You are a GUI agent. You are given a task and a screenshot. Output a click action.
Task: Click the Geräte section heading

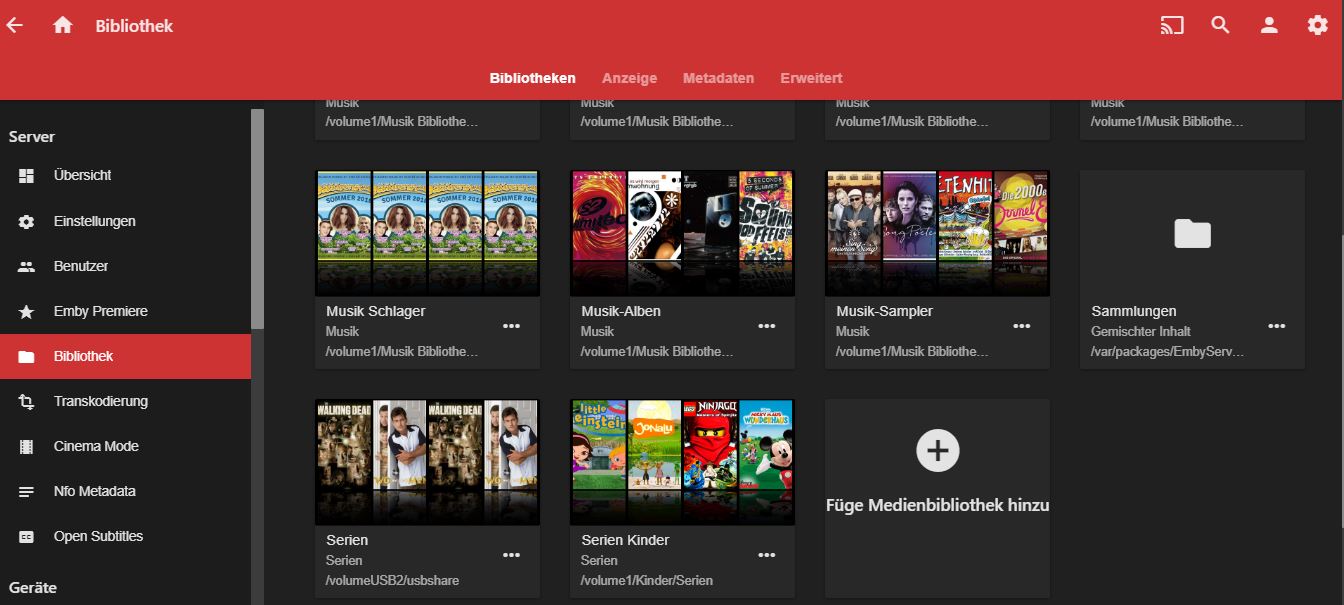coord(33,588)
